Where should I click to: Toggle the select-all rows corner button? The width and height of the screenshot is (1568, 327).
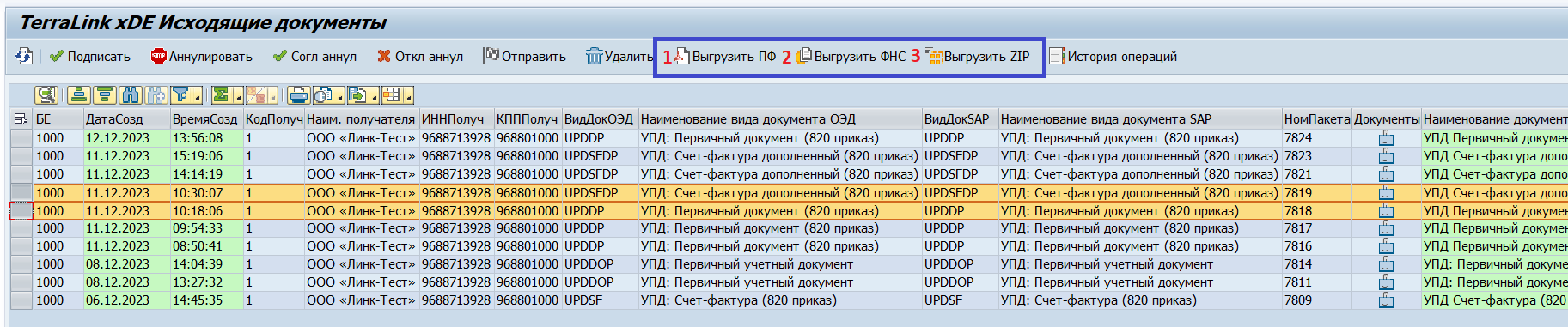pos(21,119)
